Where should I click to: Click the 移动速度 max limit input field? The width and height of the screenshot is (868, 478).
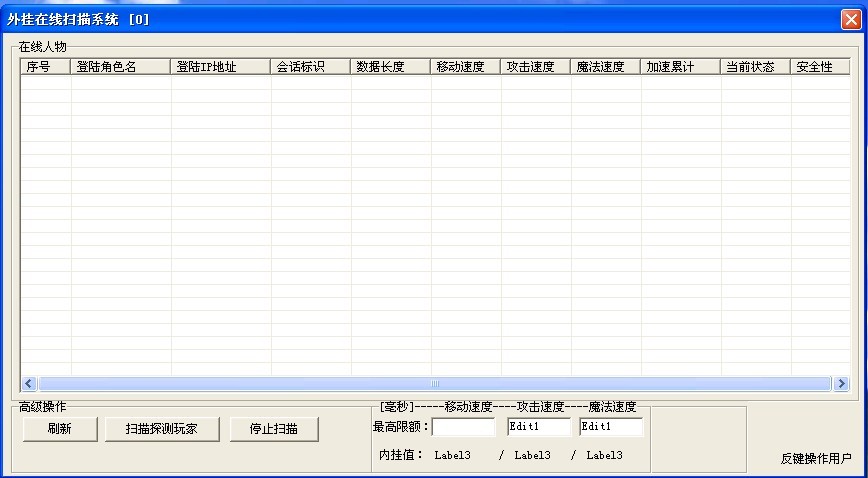point(463,427)
